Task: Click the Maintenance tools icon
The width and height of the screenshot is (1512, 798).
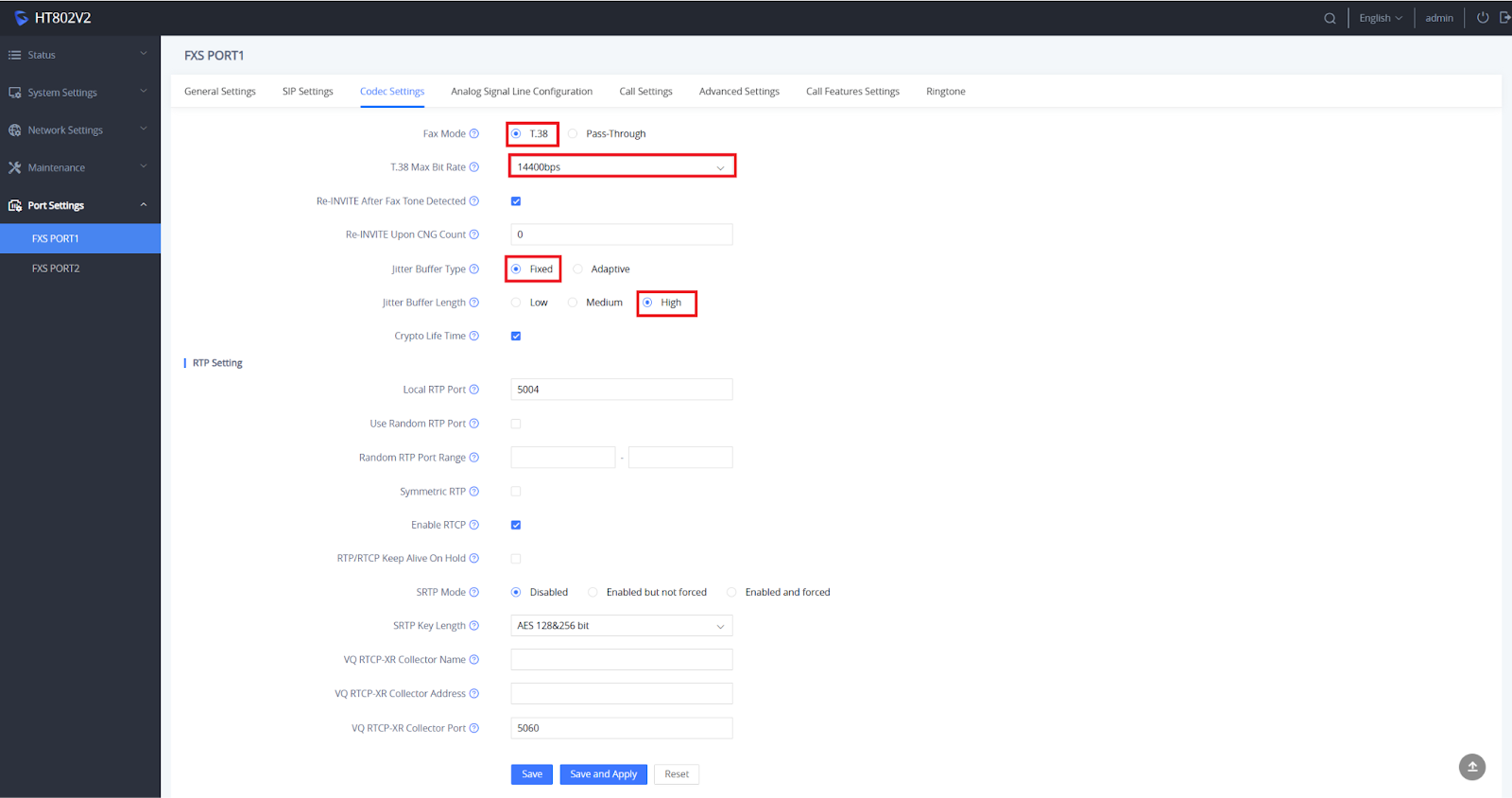Action: 14,167
